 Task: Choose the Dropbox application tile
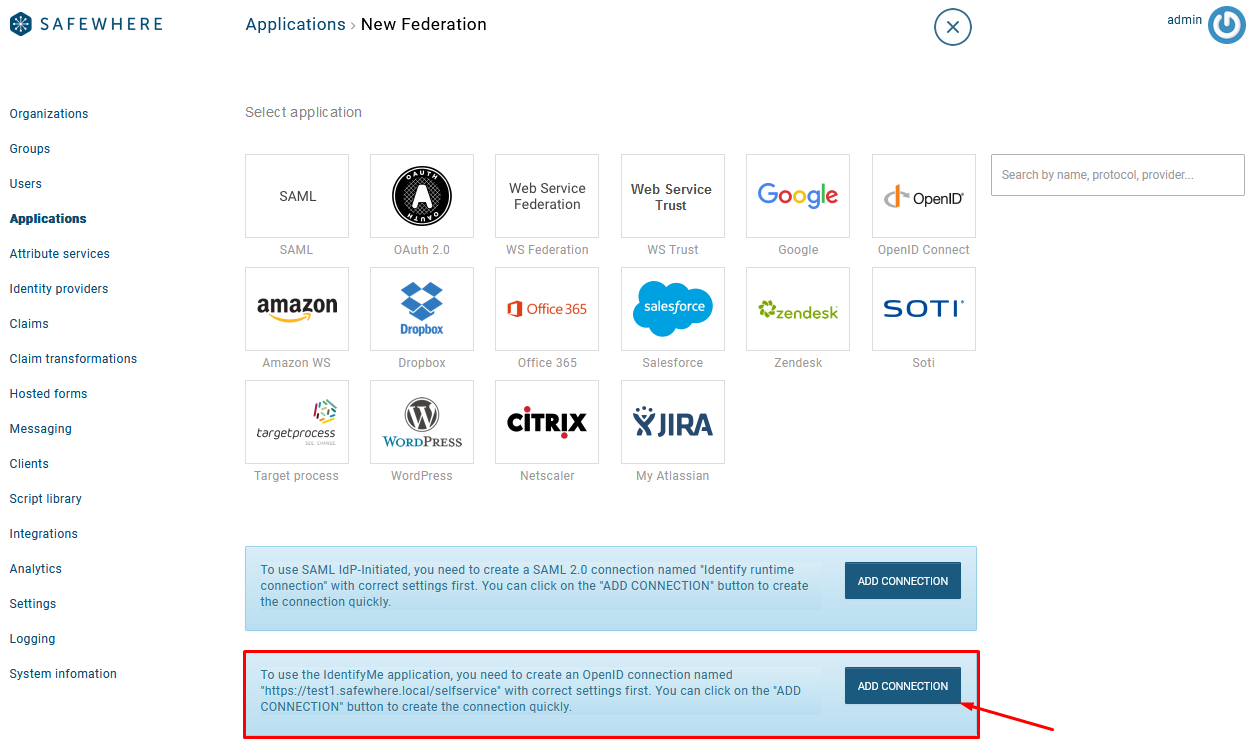421,309
